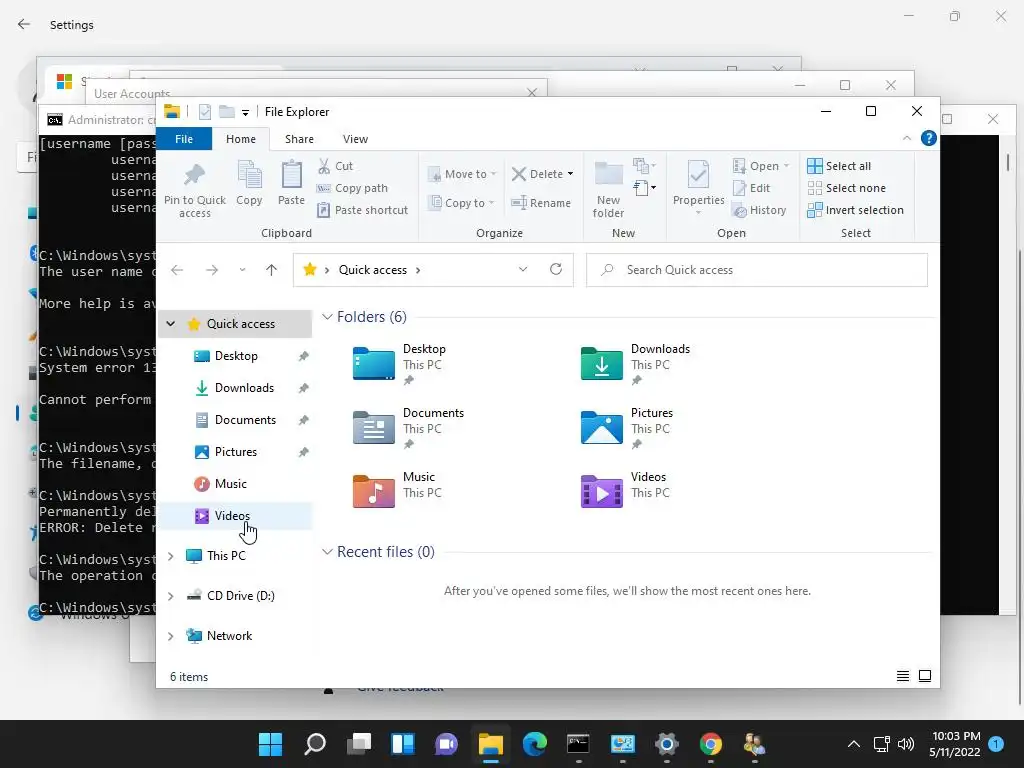Image resolution: width=1024 pixels, height=768 pixels.
Task: Open the Recent locations dropdown
Action: point(242,270)
